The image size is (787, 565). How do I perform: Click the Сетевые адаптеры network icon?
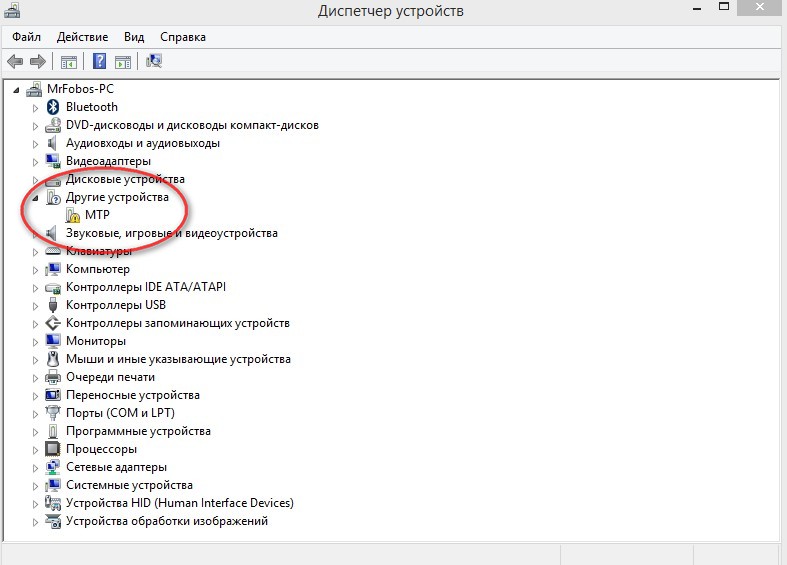tap(53, 467)
